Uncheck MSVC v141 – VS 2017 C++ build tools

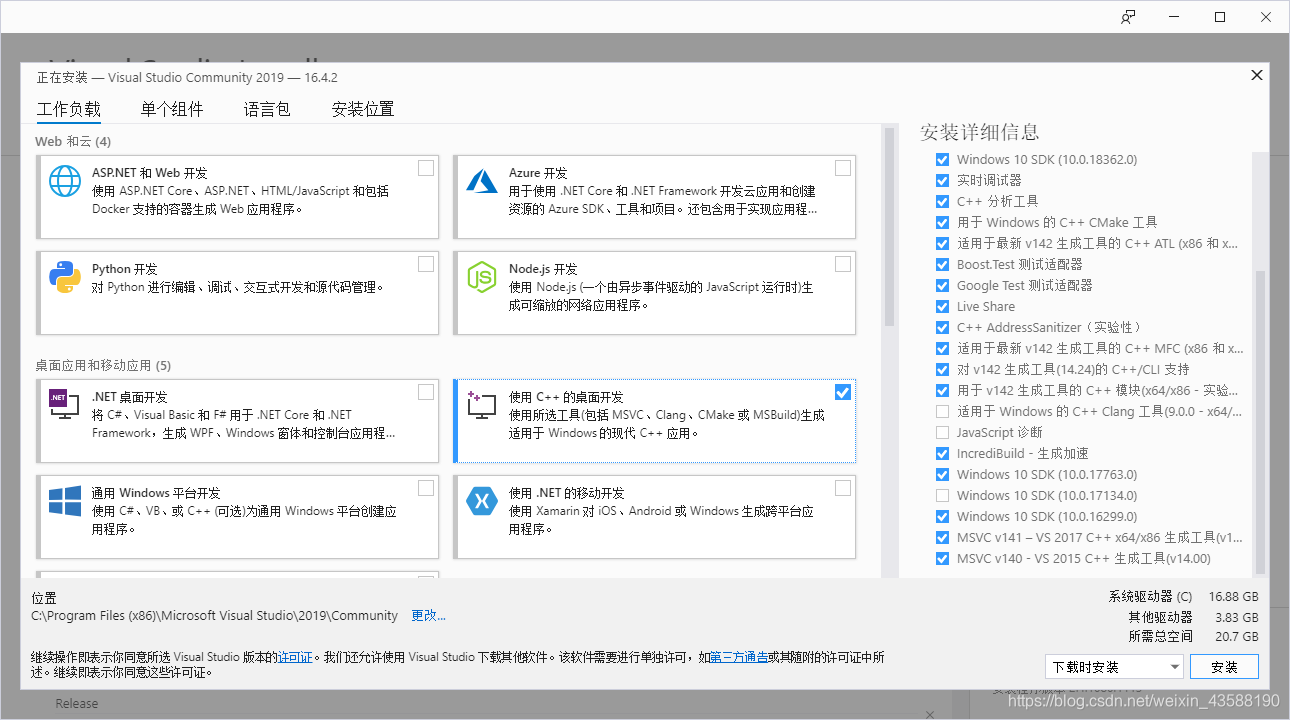coord(942,538)
